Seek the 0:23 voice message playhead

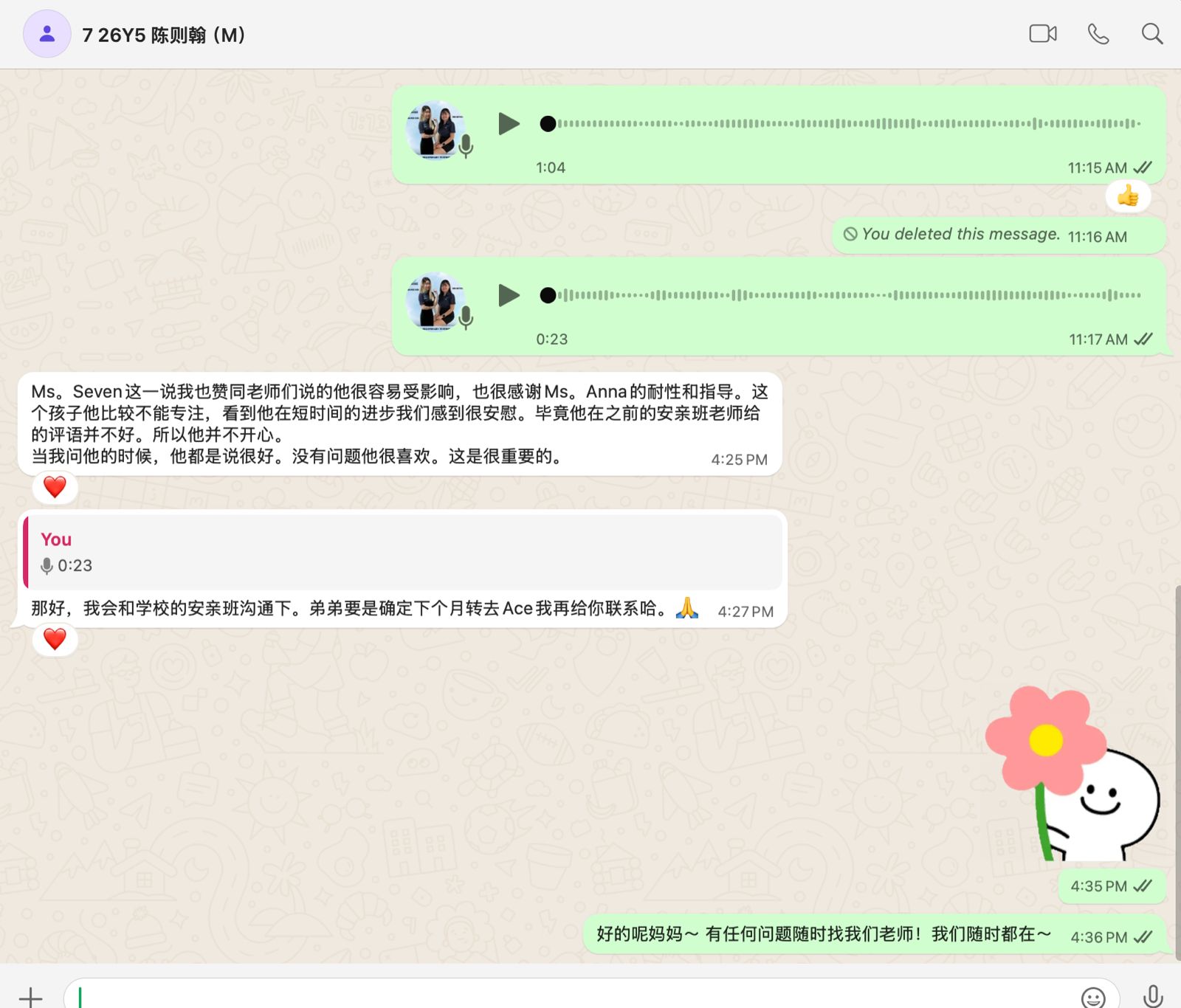(x=548, y=295)
